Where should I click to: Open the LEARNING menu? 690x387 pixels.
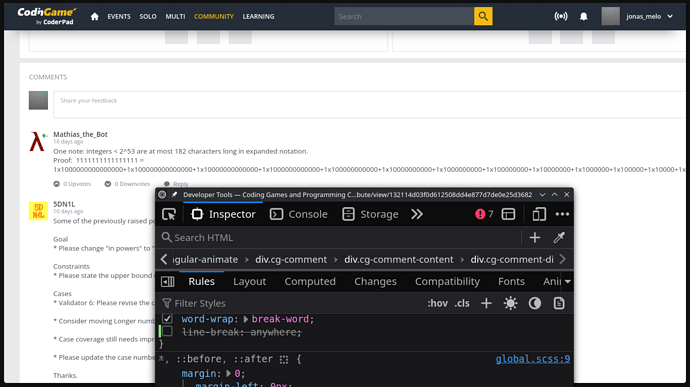click(x=258, y=17)
